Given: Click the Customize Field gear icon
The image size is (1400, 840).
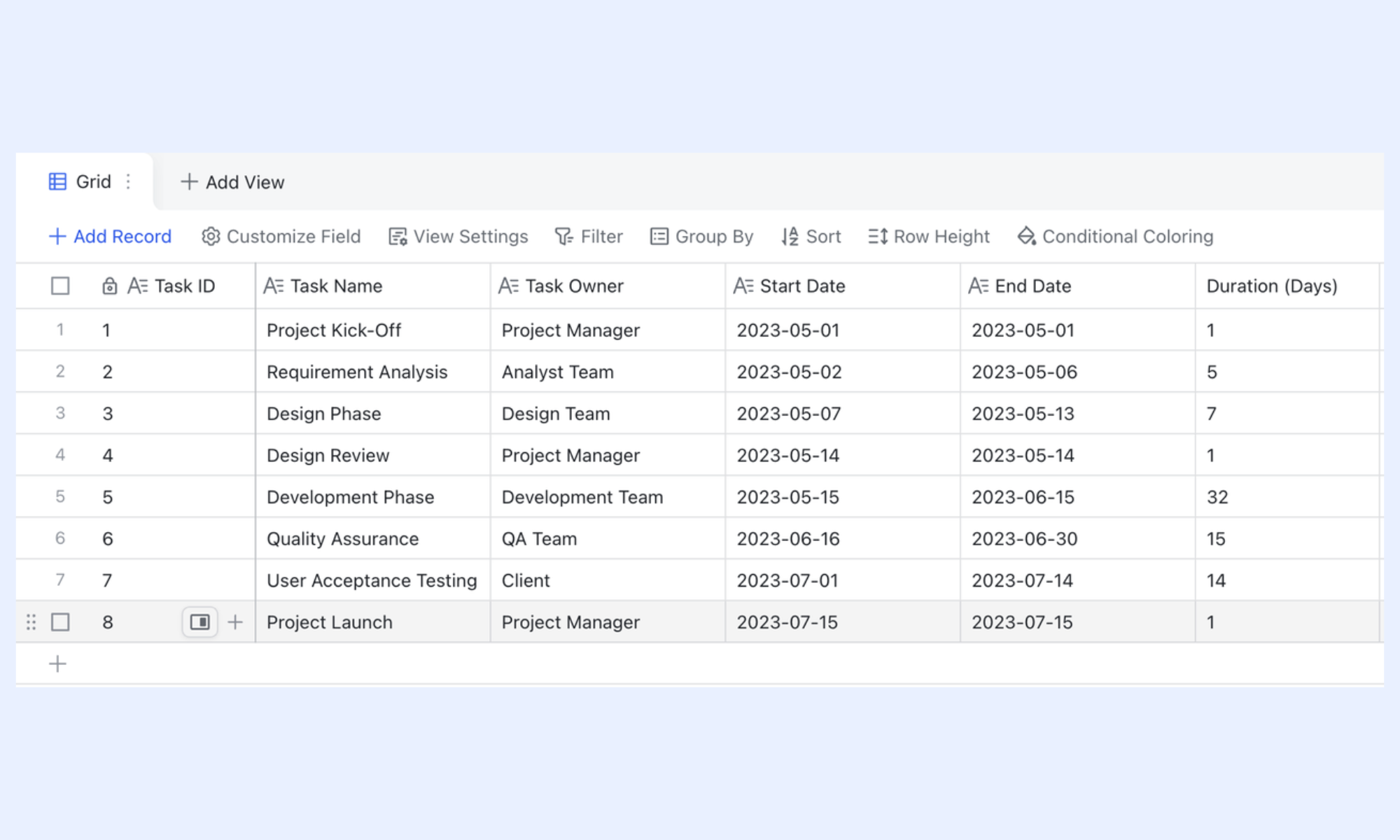Looking at the screenshot, I should tap(210, 237).
